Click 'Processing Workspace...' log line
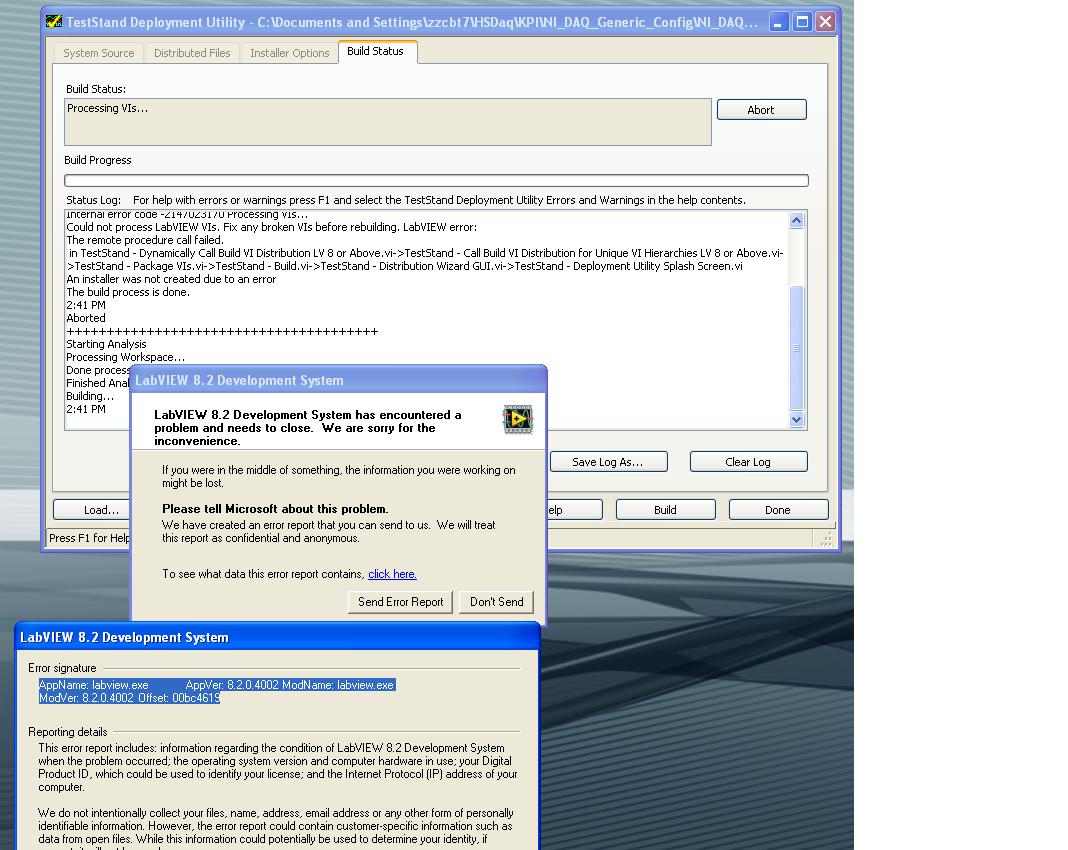 point(125,357)
